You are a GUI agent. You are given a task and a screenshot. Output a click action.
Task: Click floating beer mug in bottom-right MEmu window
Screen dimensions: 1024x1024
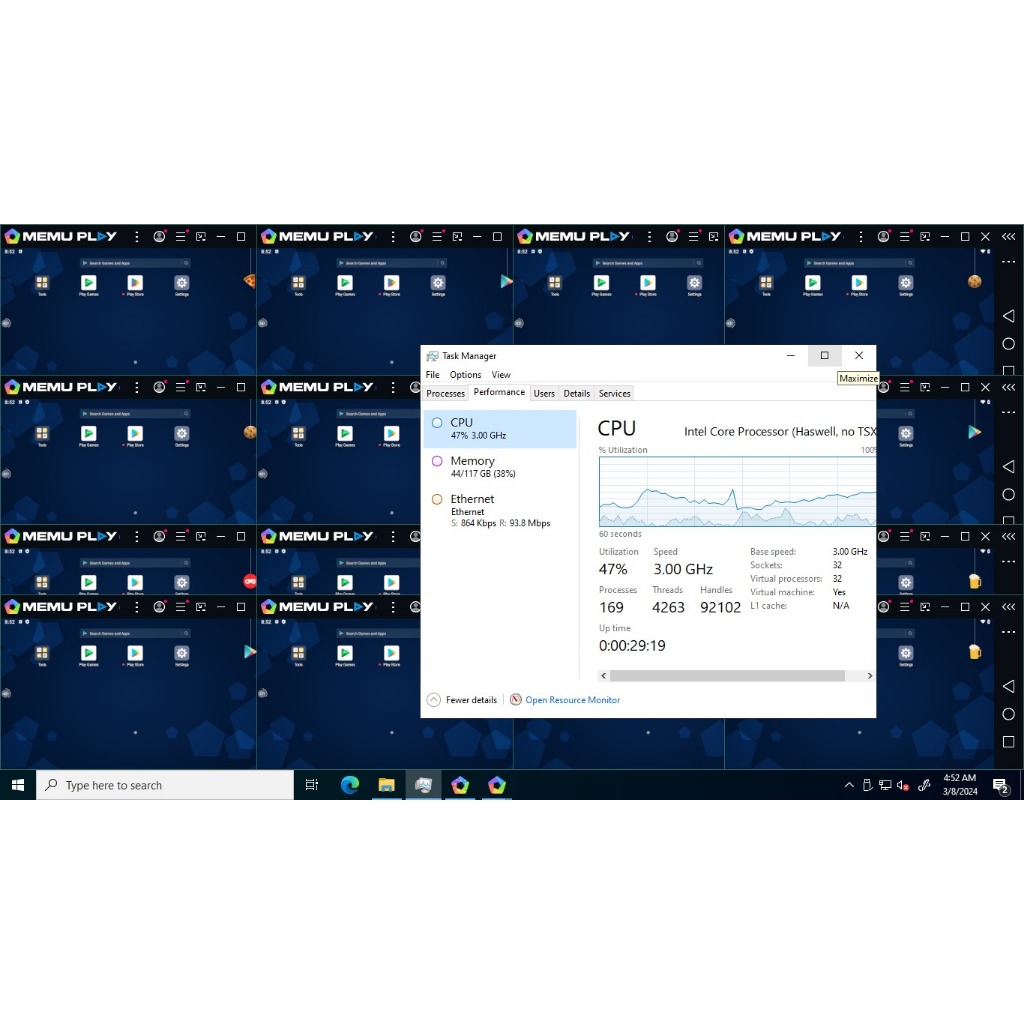(x=974, y=651)
